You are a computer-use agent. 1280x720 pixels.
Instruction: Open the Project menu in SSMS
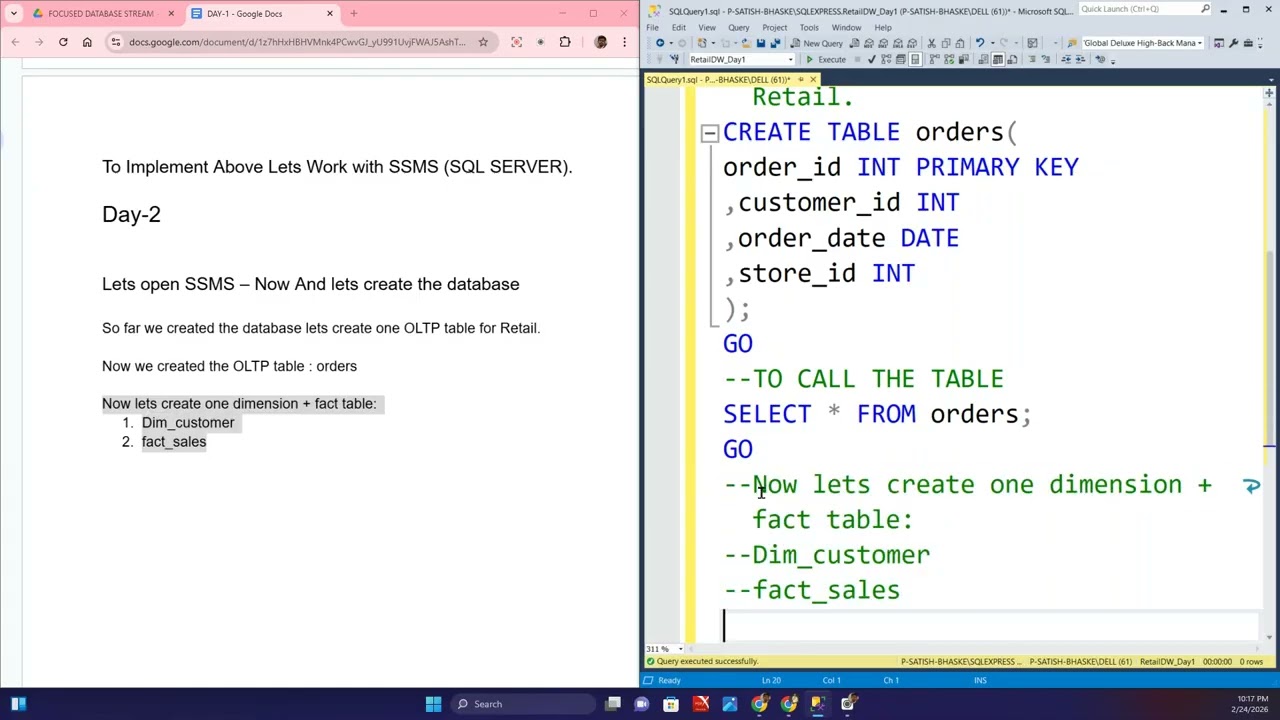774,27
